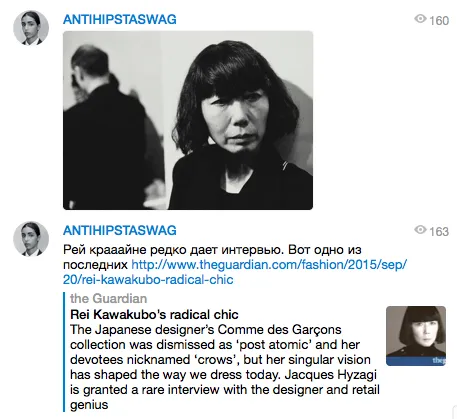Viewport: 457px width, 419px height.
Task: Select the 163 view count number
Action: [439, 232]
